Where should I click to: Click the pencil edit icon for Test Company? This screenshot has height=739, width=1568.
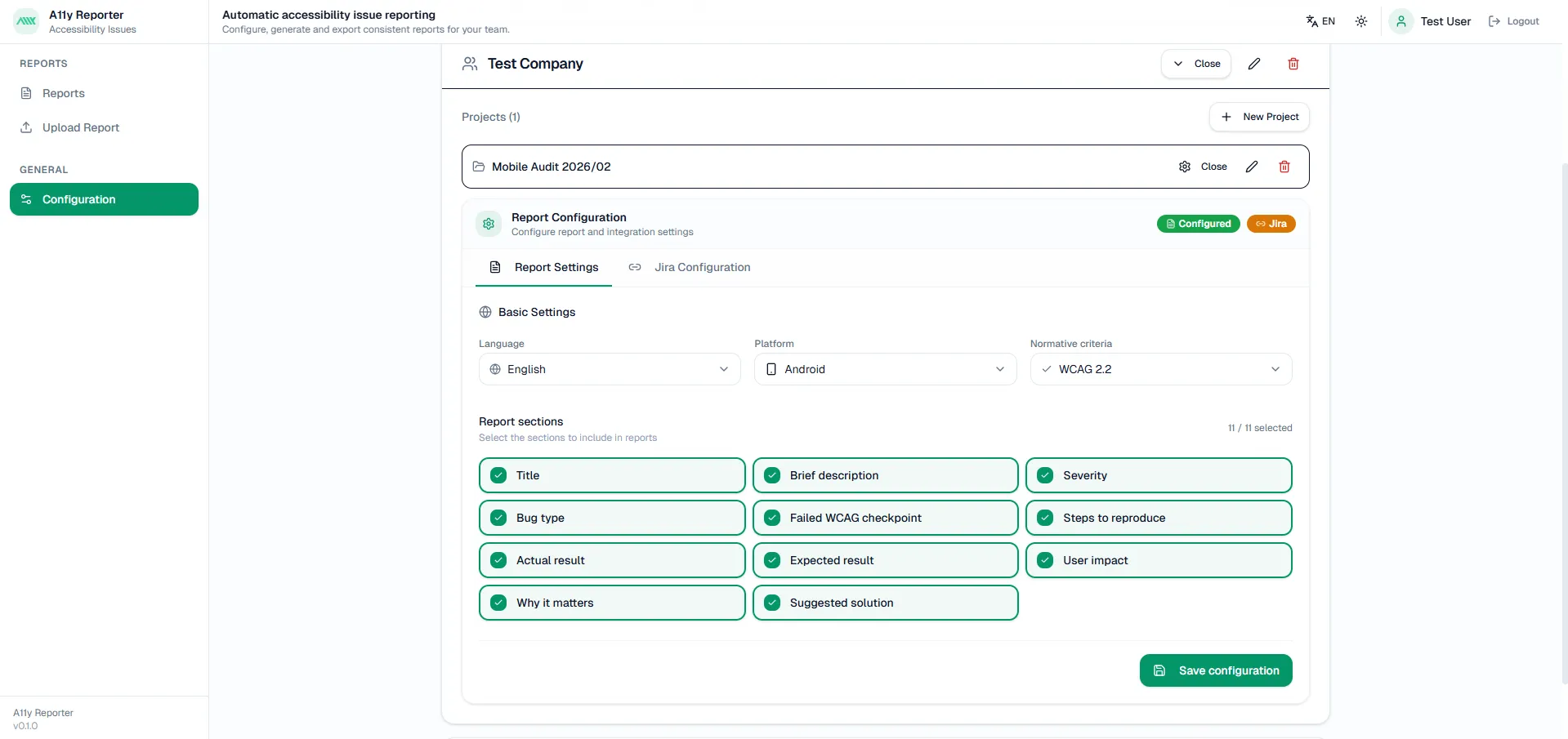tap(1254, 64)
